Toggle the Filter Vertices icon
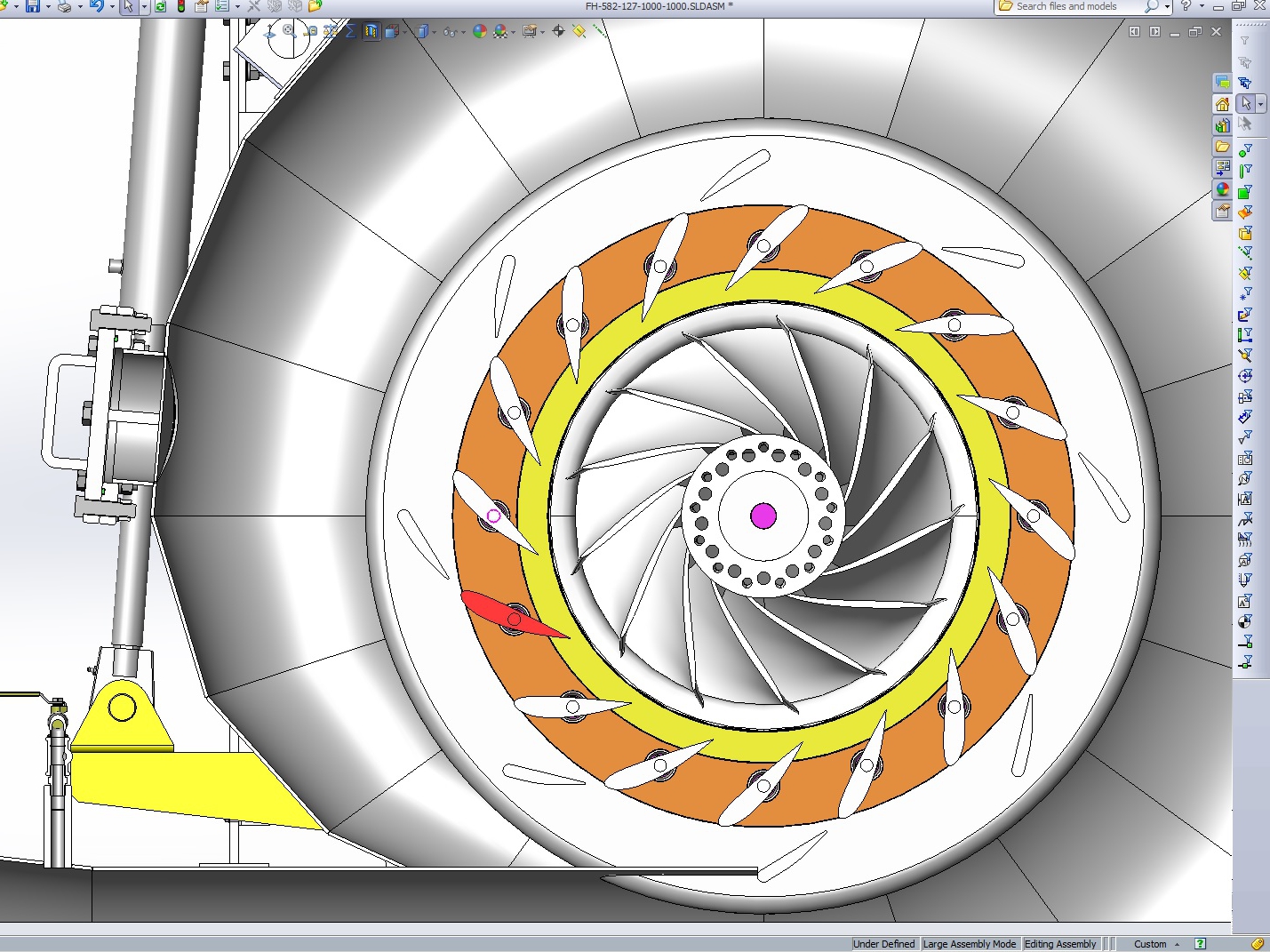 pyautogui.click(x=1245, y=150)
